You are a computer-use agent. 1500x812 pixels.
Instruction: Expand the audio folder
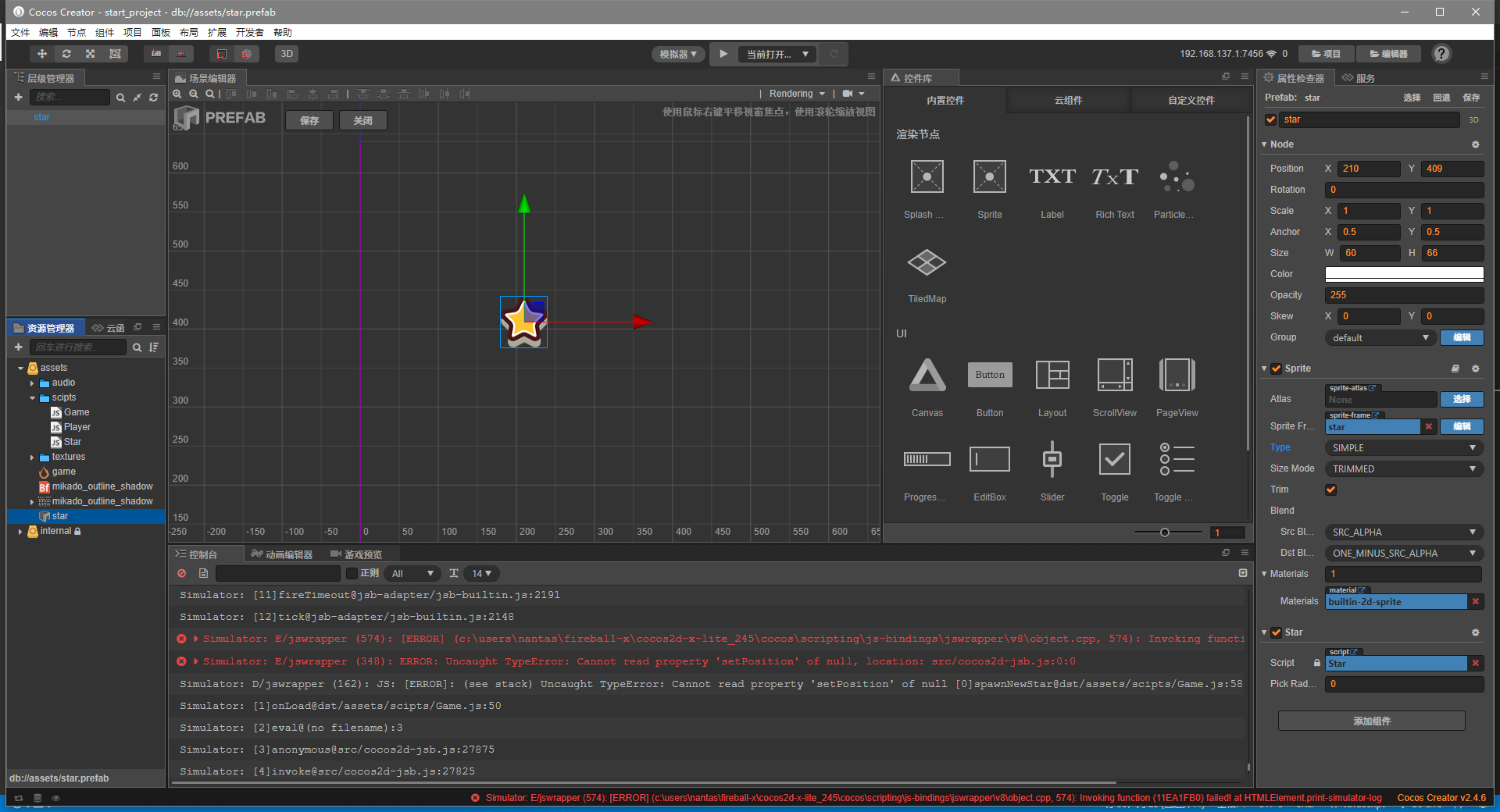click(x=32, y=383)
